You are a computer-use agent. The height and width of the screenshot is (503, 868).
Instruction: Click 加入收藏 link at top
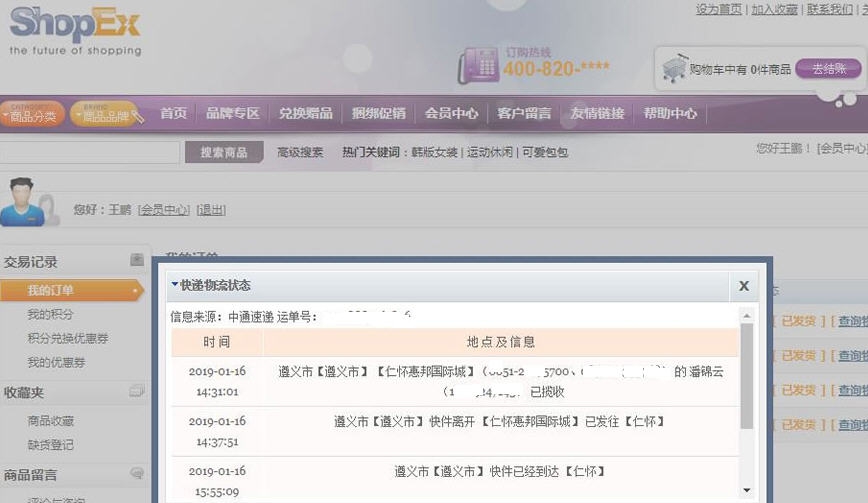tap(774, 9)
